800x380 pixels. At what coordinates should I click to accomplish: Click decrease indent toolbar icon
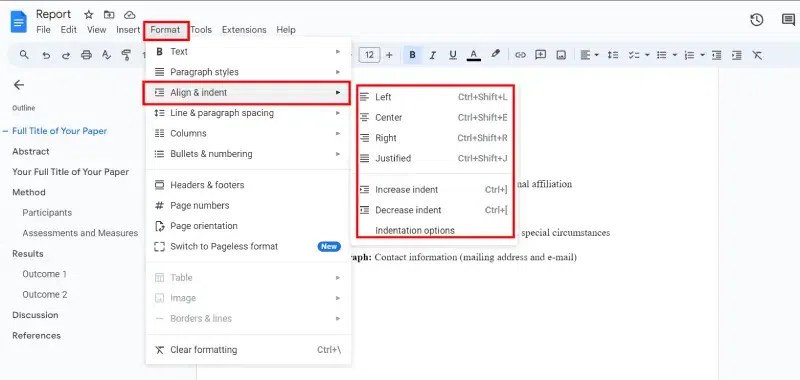click(x=717, y=55)
